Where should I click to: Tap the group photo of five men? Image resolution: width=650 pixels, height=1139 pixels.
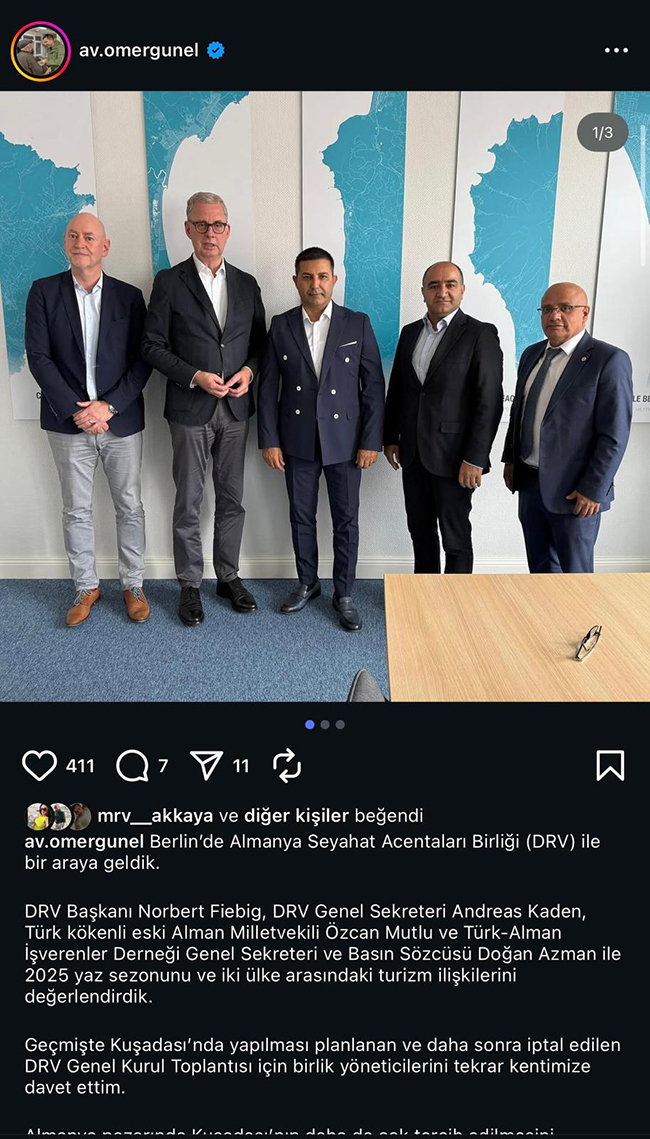click(x=325, y=396)
